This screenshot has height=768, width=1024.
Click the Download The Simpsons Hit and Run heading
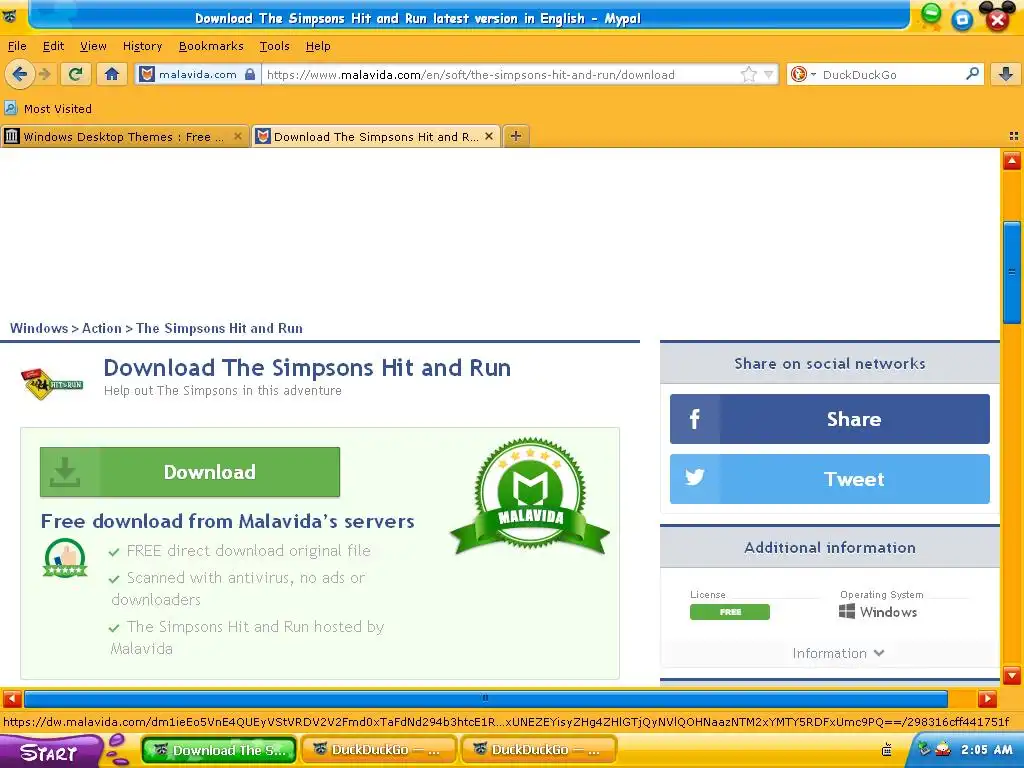click(307, 368)
